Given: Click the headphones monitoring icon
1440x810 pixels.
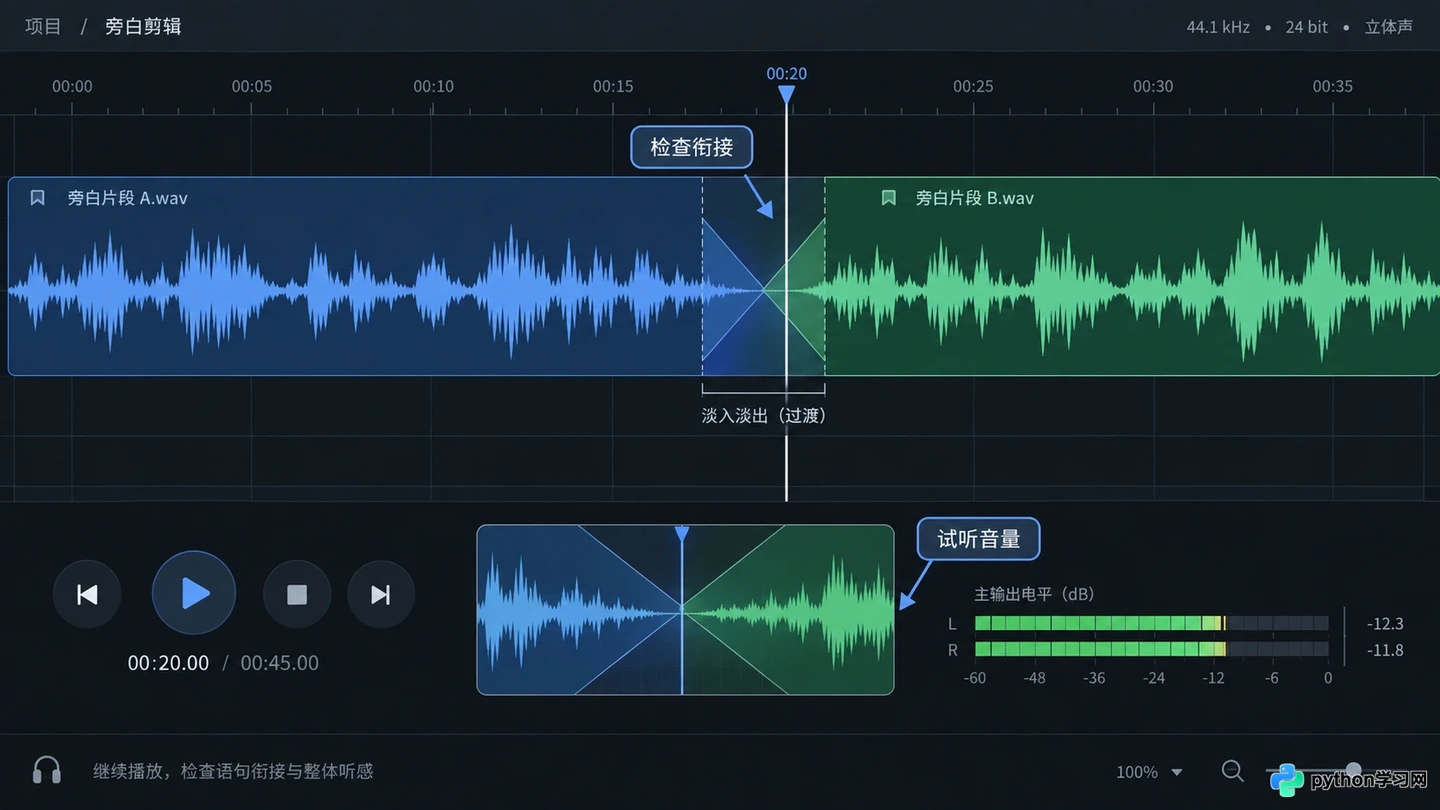Looking at the screenshot, I should [47, 771].
